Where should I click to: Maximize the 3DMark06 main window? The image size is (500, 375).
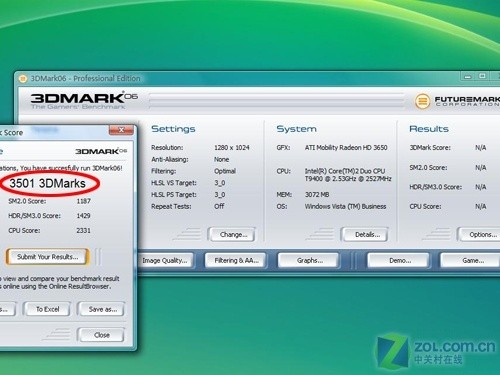(482, 76)
